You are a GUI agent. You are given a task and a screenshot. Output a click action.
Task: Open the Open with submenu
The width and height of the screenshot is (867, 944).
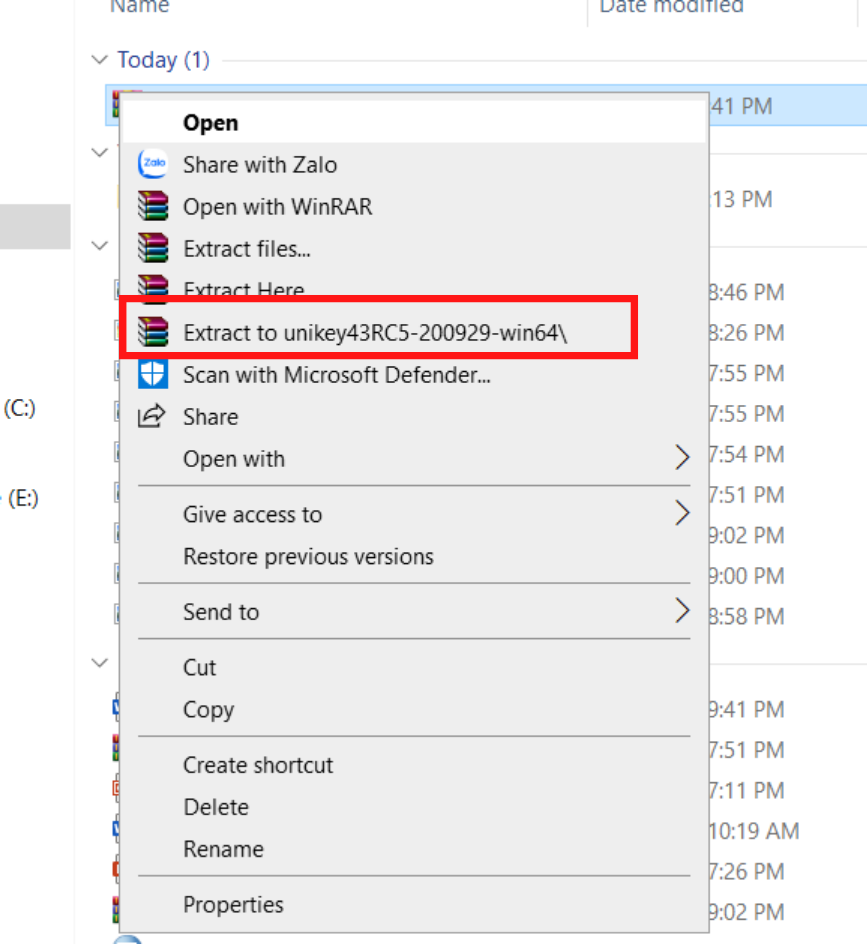pos(414,459)
